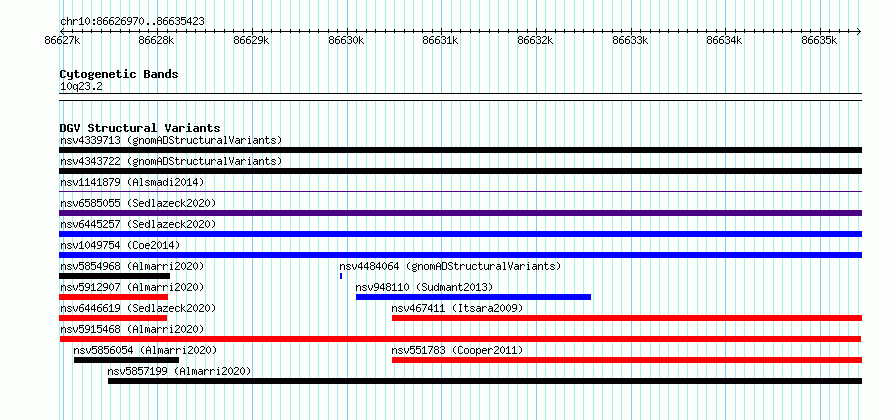Click the 86631k ruler label
This screenshot has width=890, height=420.
coord(441,41)
